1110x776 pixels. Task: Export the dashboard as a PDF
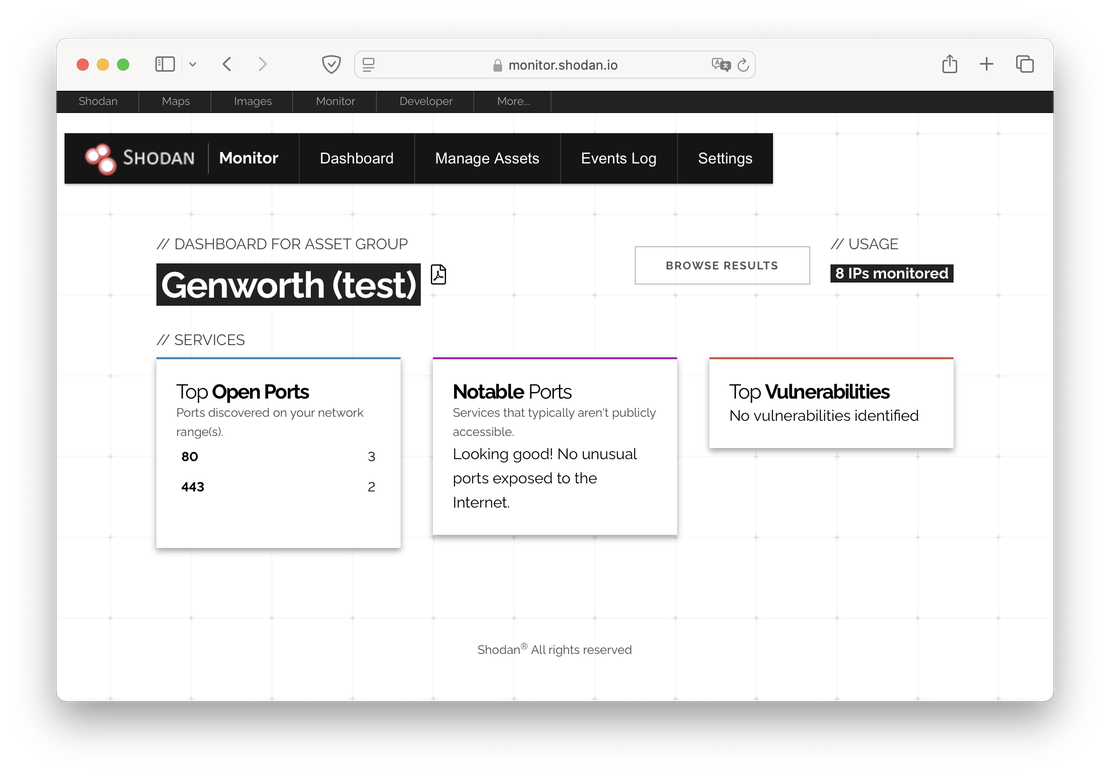click(x=438, y=273)
